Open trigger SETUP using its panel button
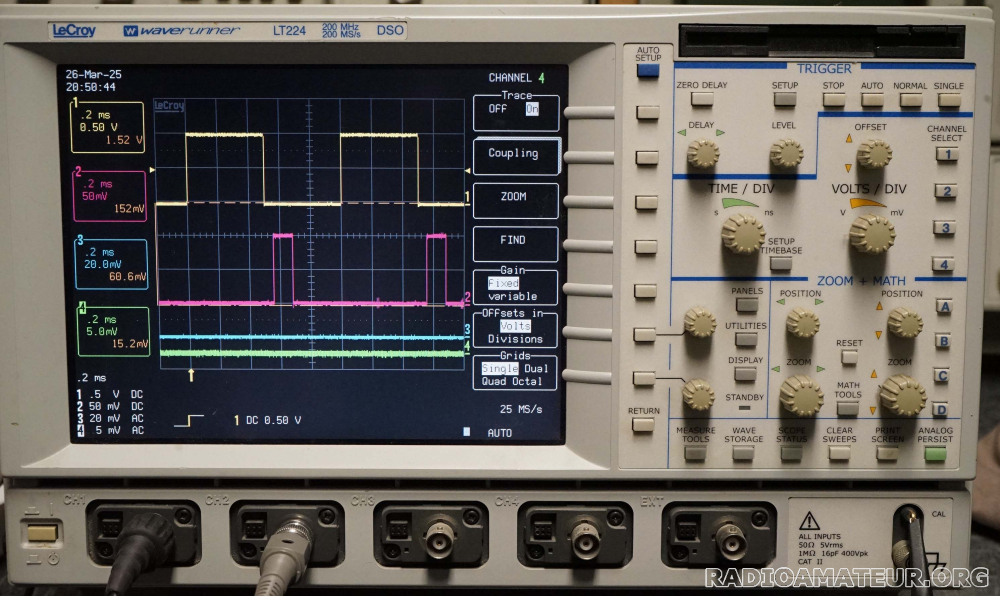1000x596 pixels. coord(784,99)
